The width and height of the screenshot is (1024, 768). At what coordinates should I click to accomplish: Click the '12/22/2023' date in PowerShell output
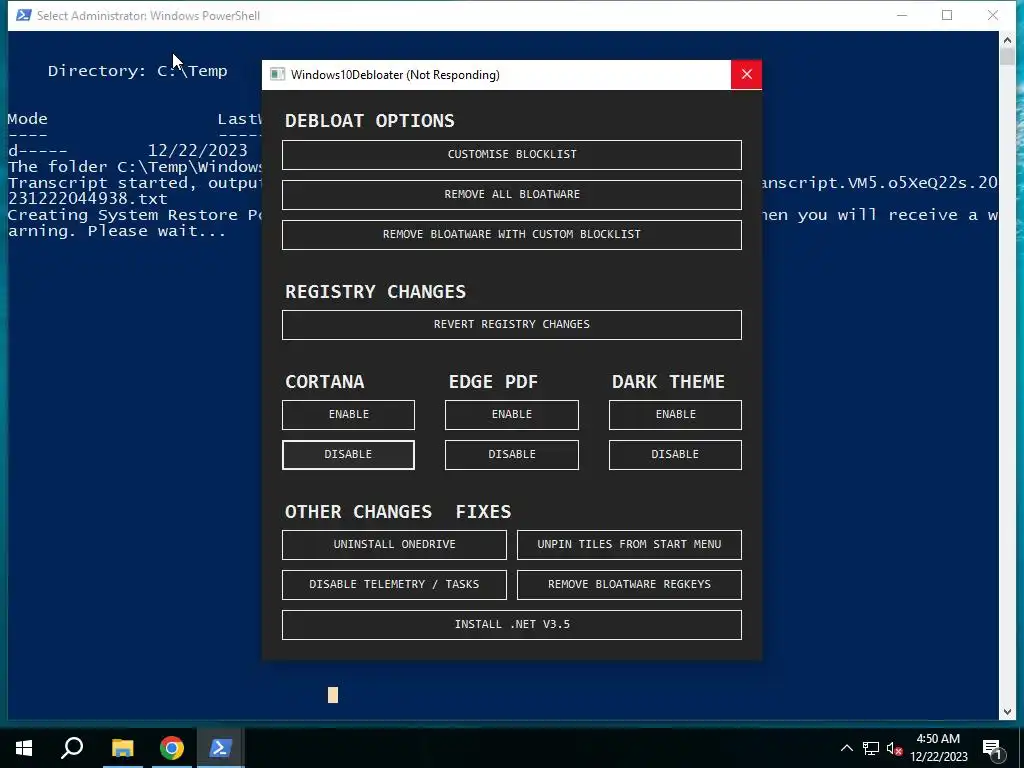coord(197,151)
